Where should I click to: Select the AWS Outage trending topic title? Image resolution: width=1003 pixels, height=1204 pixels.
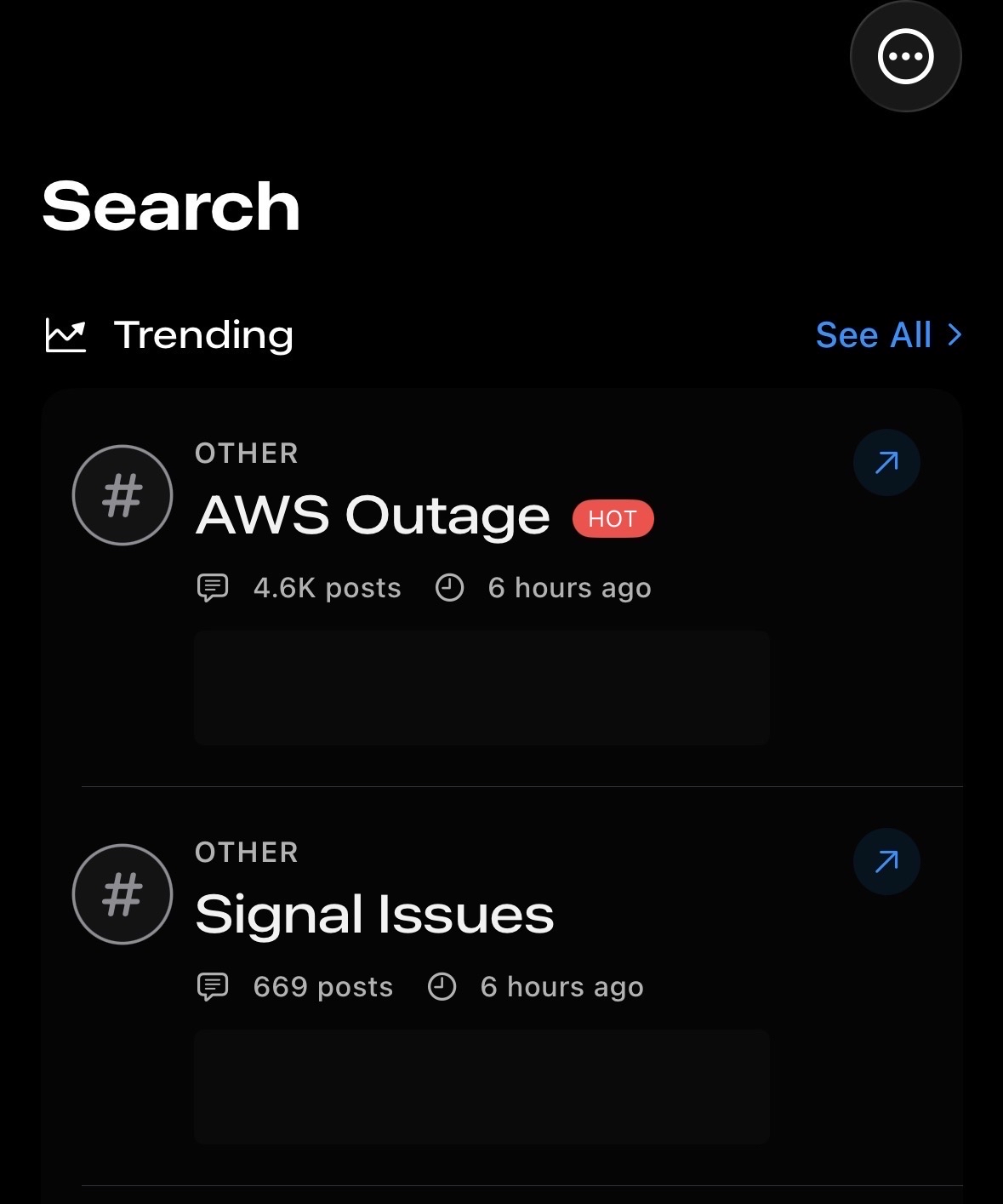[x=373, y=516]
